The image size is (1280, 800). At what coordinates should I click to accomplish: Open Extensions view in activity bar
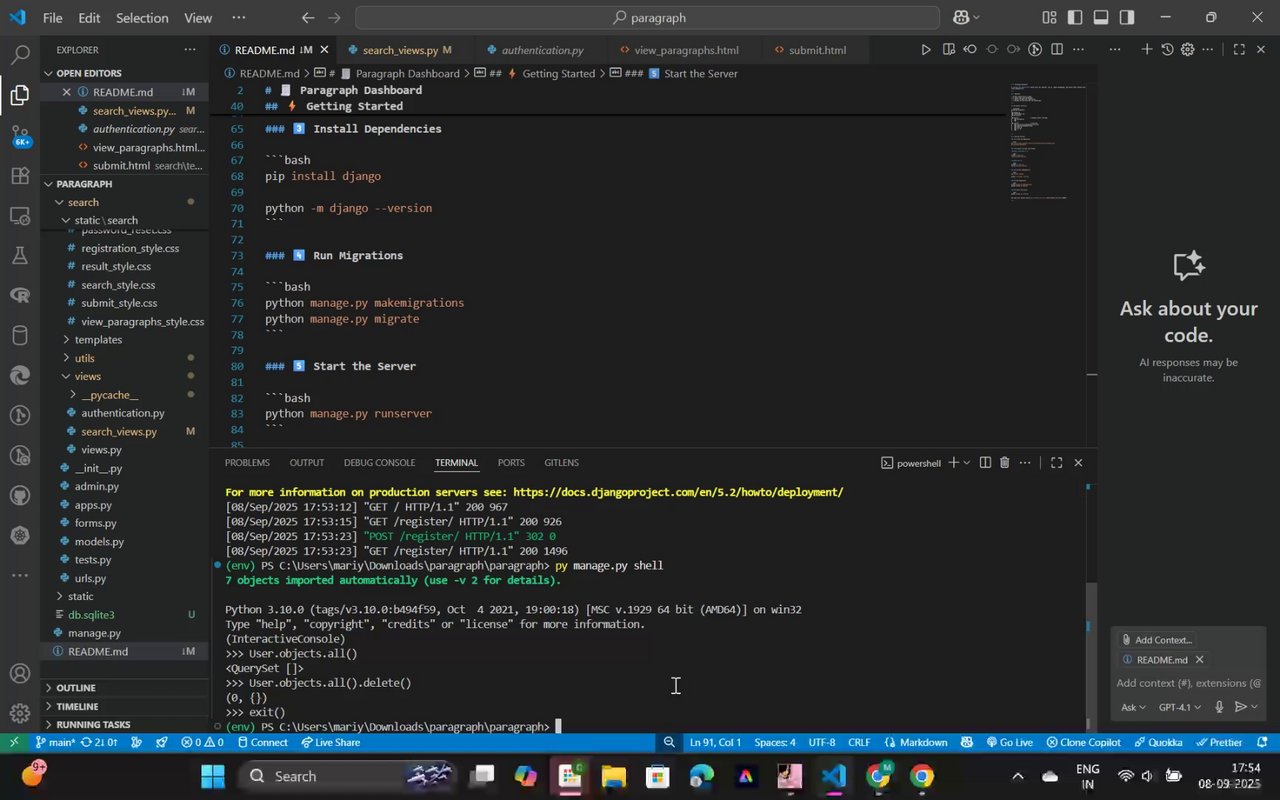[20, 176]
